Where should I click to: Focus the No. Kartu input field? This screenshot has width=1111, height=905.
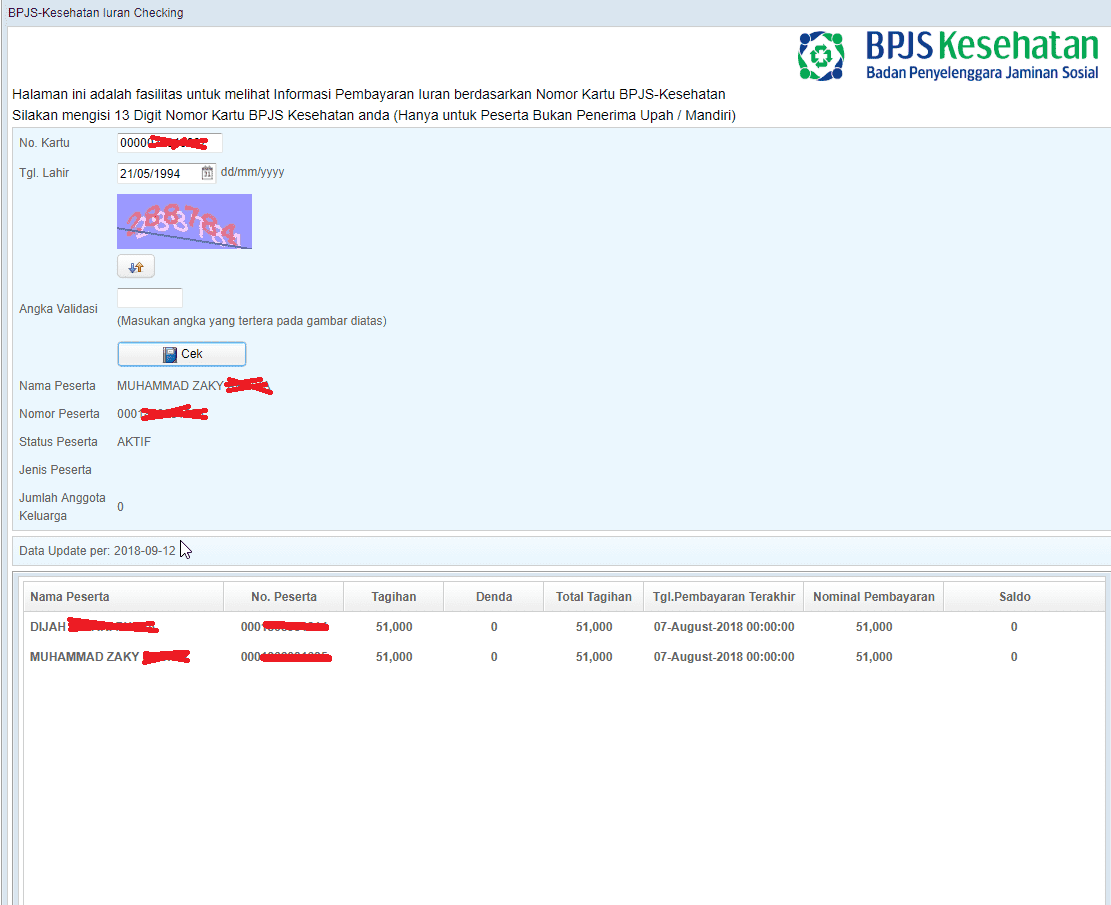[169, 142]
